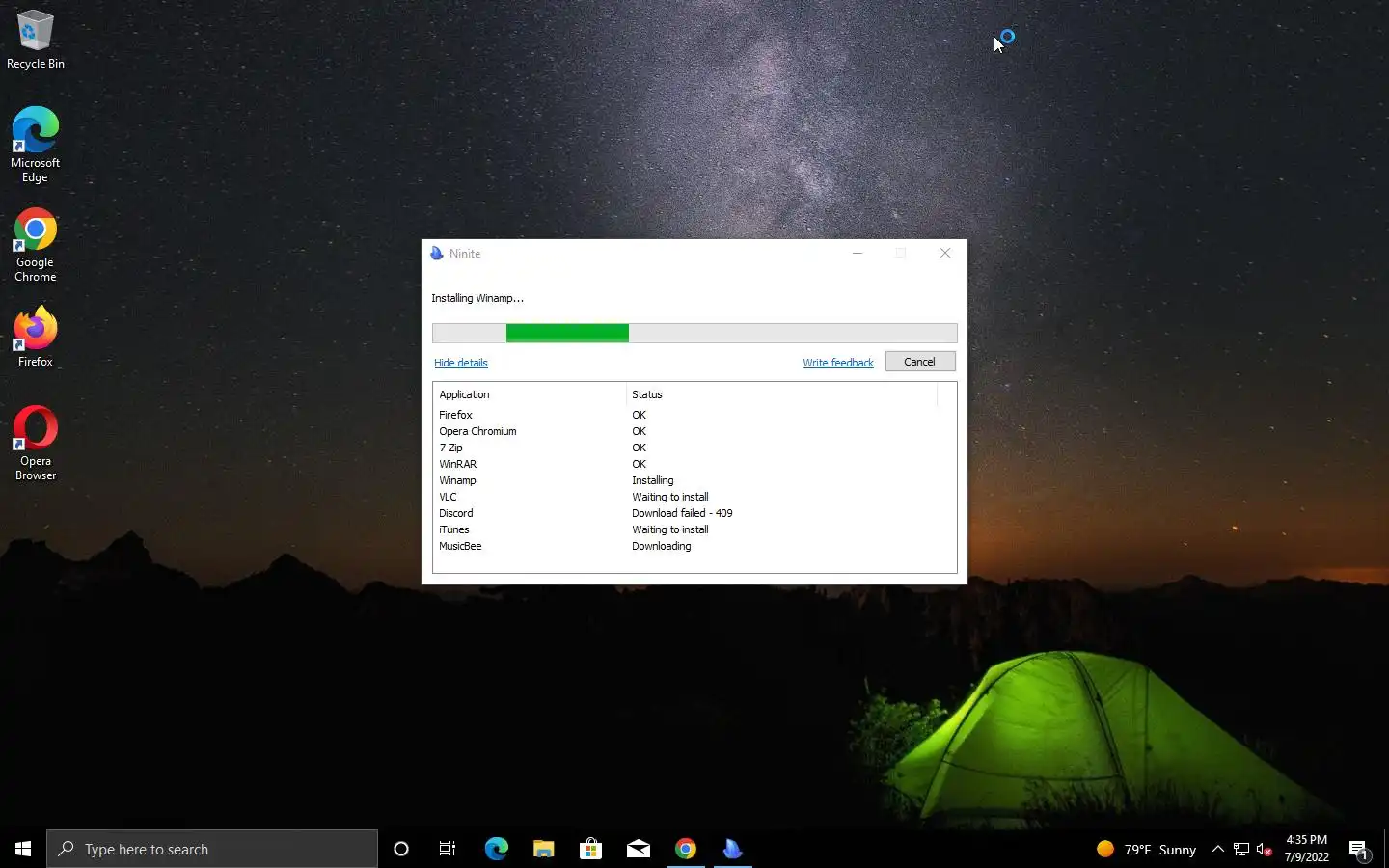The width and height of the screenshot is (1389, 868).
Task: Open the network status tray icon
Action: point(1241,849)
